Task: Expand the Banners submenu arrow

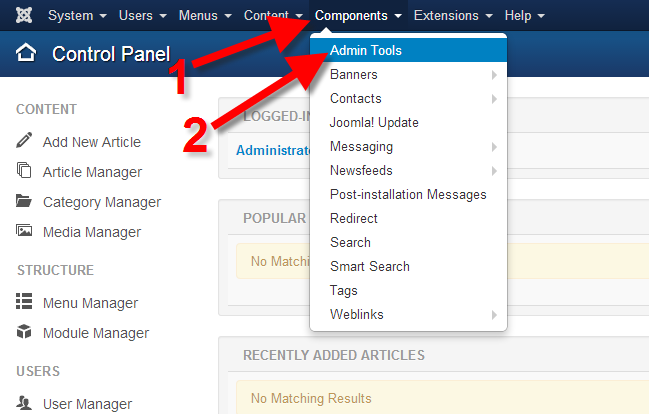Action: click(494, 75)
